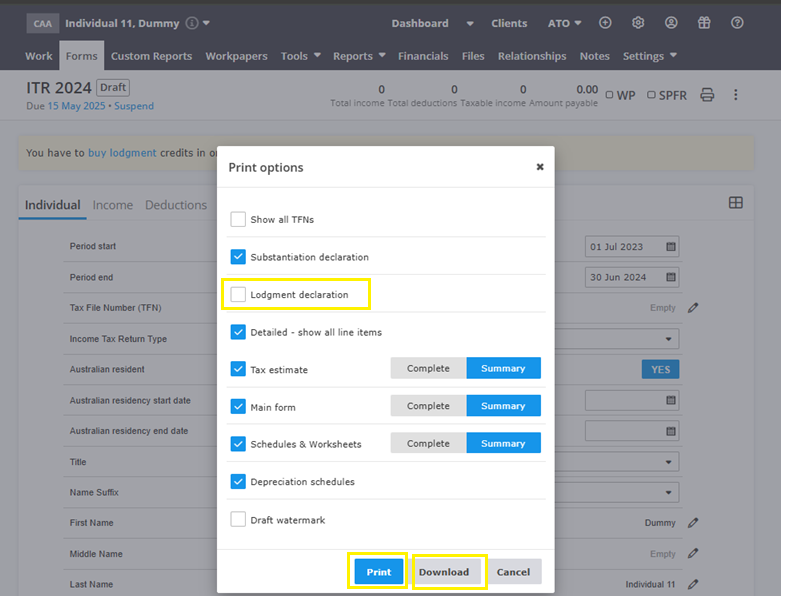
Task: Click the printer icon near SPFR
Action: point(707,95)
